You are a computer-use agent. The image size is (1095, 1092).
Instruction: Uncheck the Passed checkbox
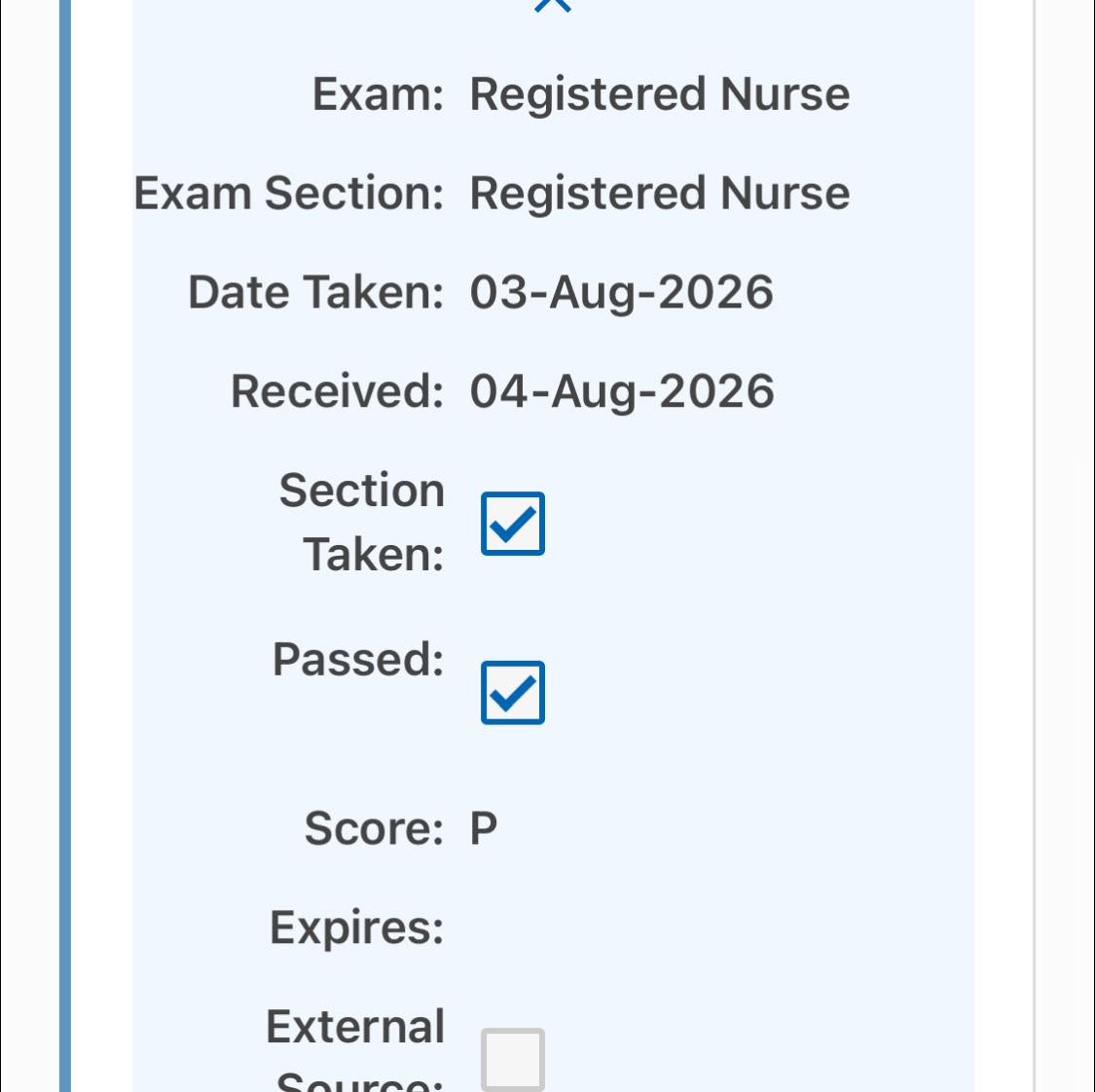click(513, 693)
